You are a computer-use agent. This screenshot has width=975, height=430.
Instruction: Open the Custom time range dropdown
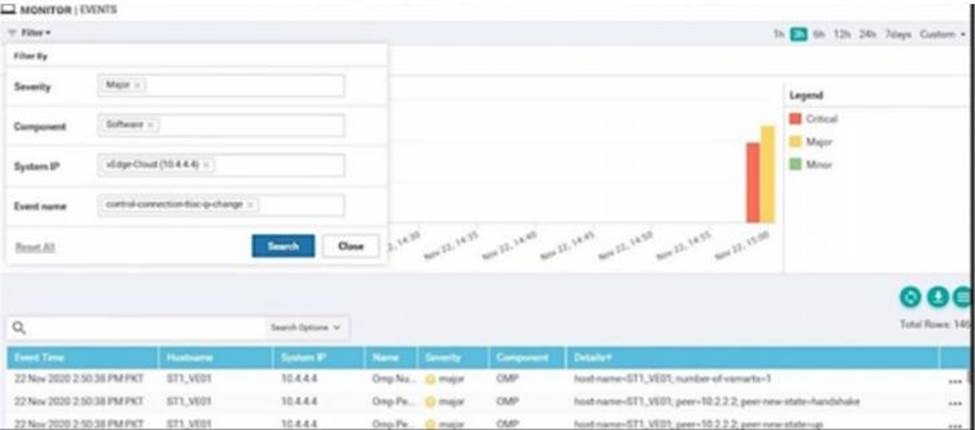coord(942,34)
